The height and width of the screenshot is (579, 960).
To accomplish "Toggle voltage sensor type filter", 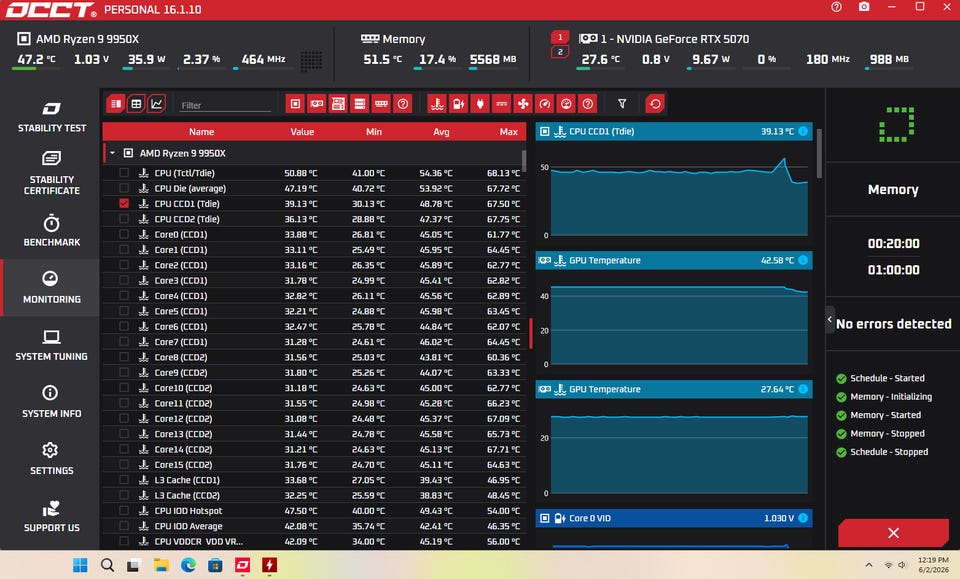I will point(459,104).
